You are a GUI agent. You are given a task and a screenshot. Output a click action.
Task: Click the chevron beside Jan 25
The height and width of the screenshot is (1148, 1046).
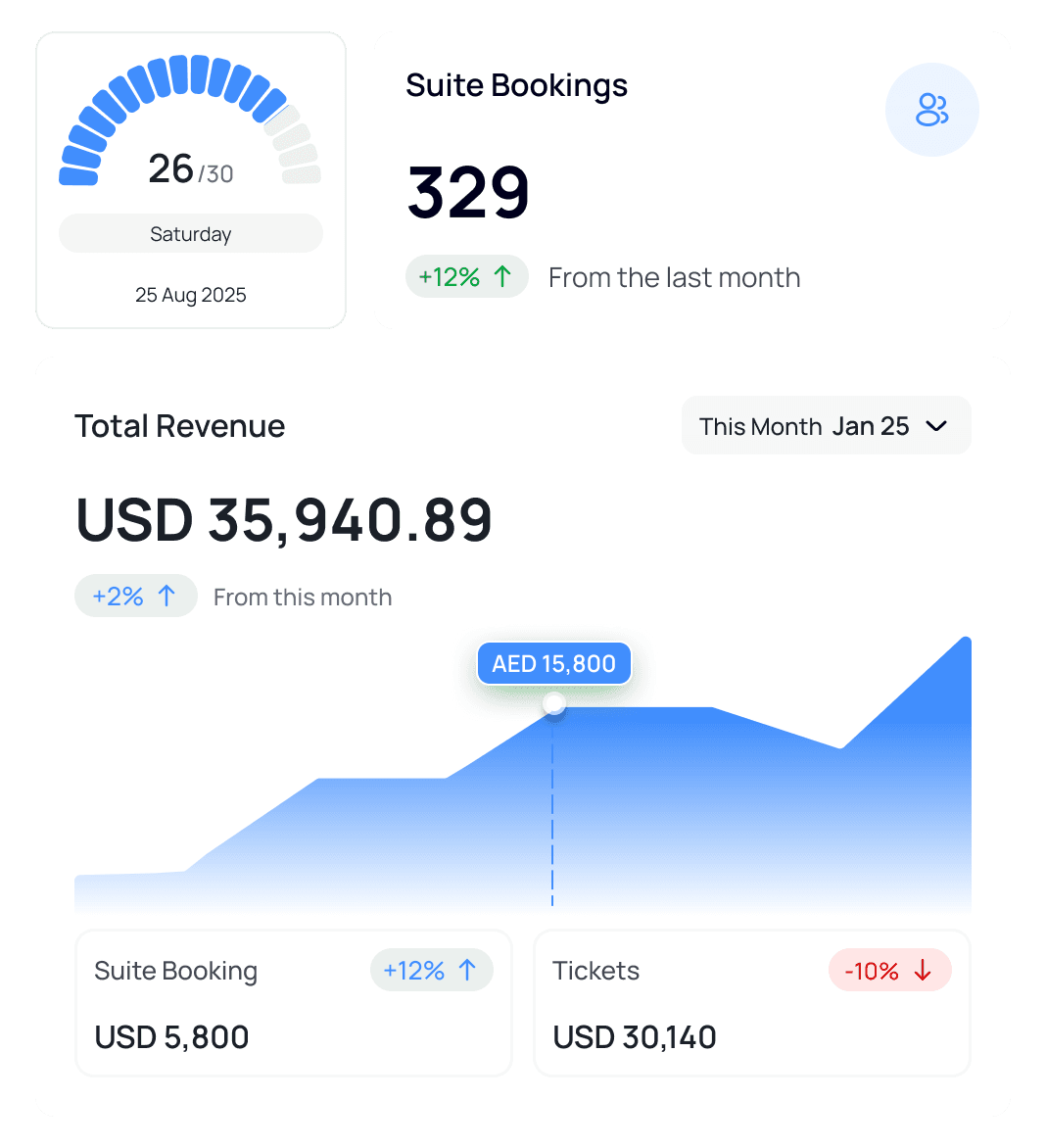point(936,426)
